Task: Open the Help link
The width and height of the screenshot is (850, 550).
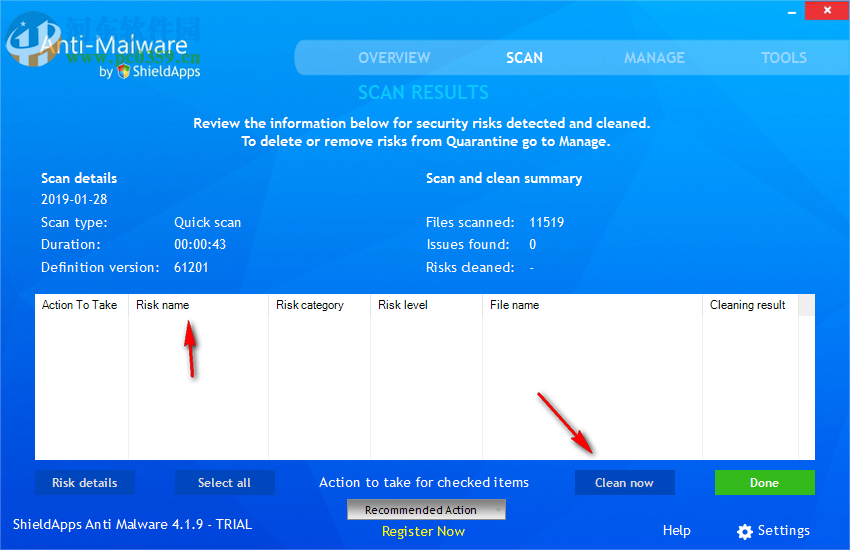Action: 677,530
